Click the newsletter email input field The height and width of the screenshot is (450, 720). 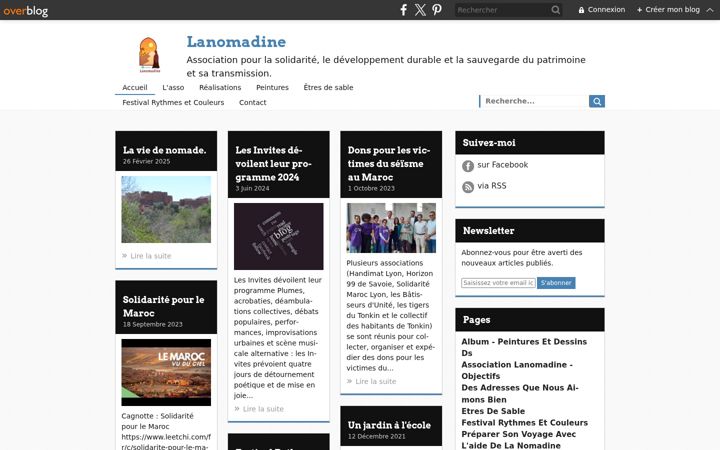[498, 283]
